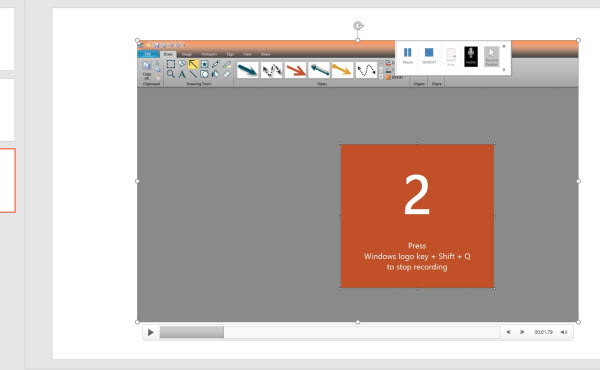Open the Effects dropdown

click(395, 77)
